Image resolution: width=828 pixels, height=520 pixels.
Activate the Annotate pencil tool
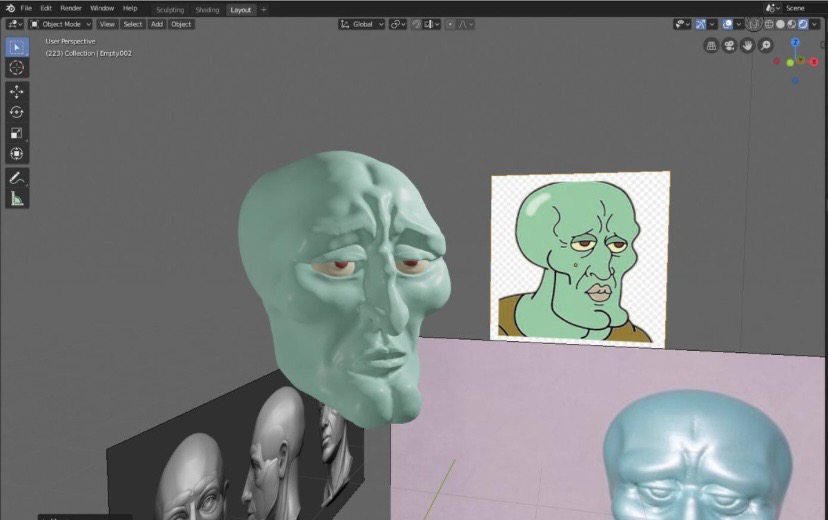click(17, 178)
